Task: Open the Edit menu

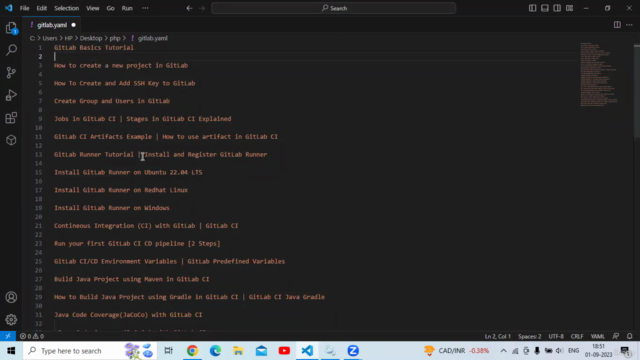Action: click(x=41, y=8)
